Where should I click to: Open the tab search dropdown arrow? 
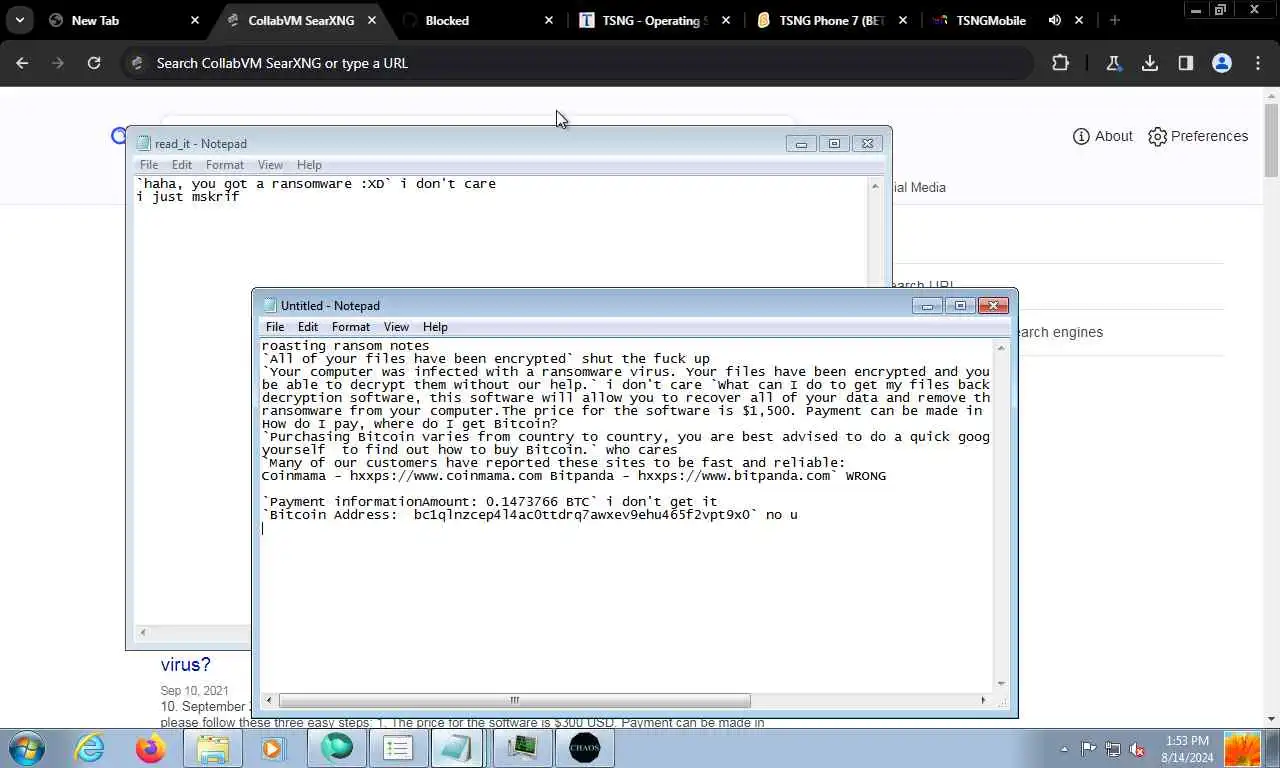19,20
